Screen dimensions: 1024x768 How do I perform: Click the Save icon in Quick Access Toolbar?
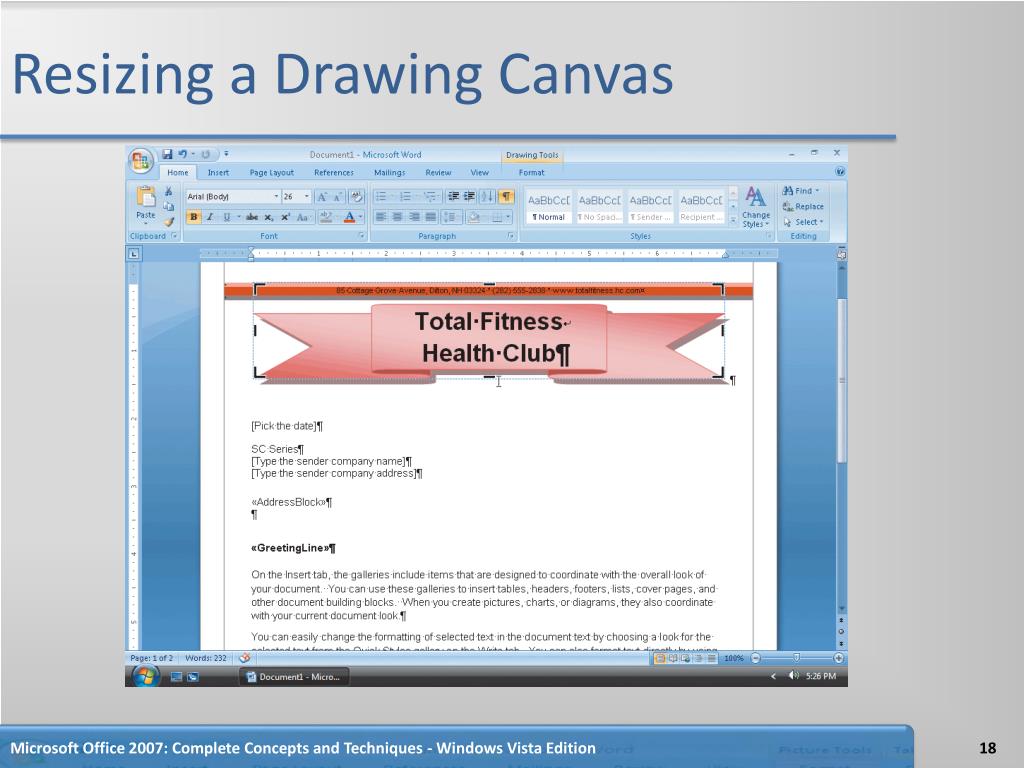pyautogui.click(x=167, y=154)
